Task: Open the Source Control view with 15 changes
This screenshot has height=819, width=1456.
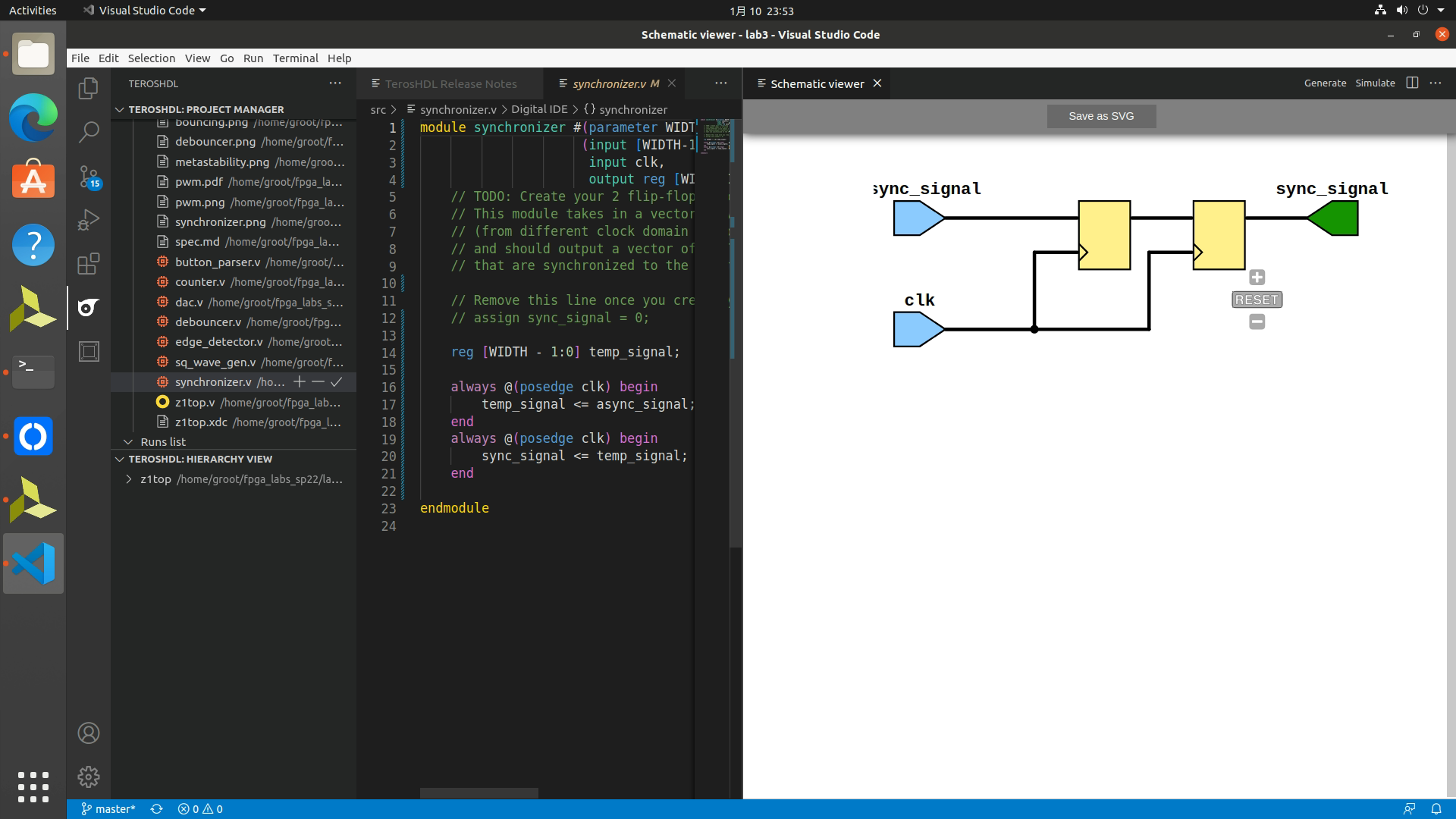Action: (x=88, y=175)
